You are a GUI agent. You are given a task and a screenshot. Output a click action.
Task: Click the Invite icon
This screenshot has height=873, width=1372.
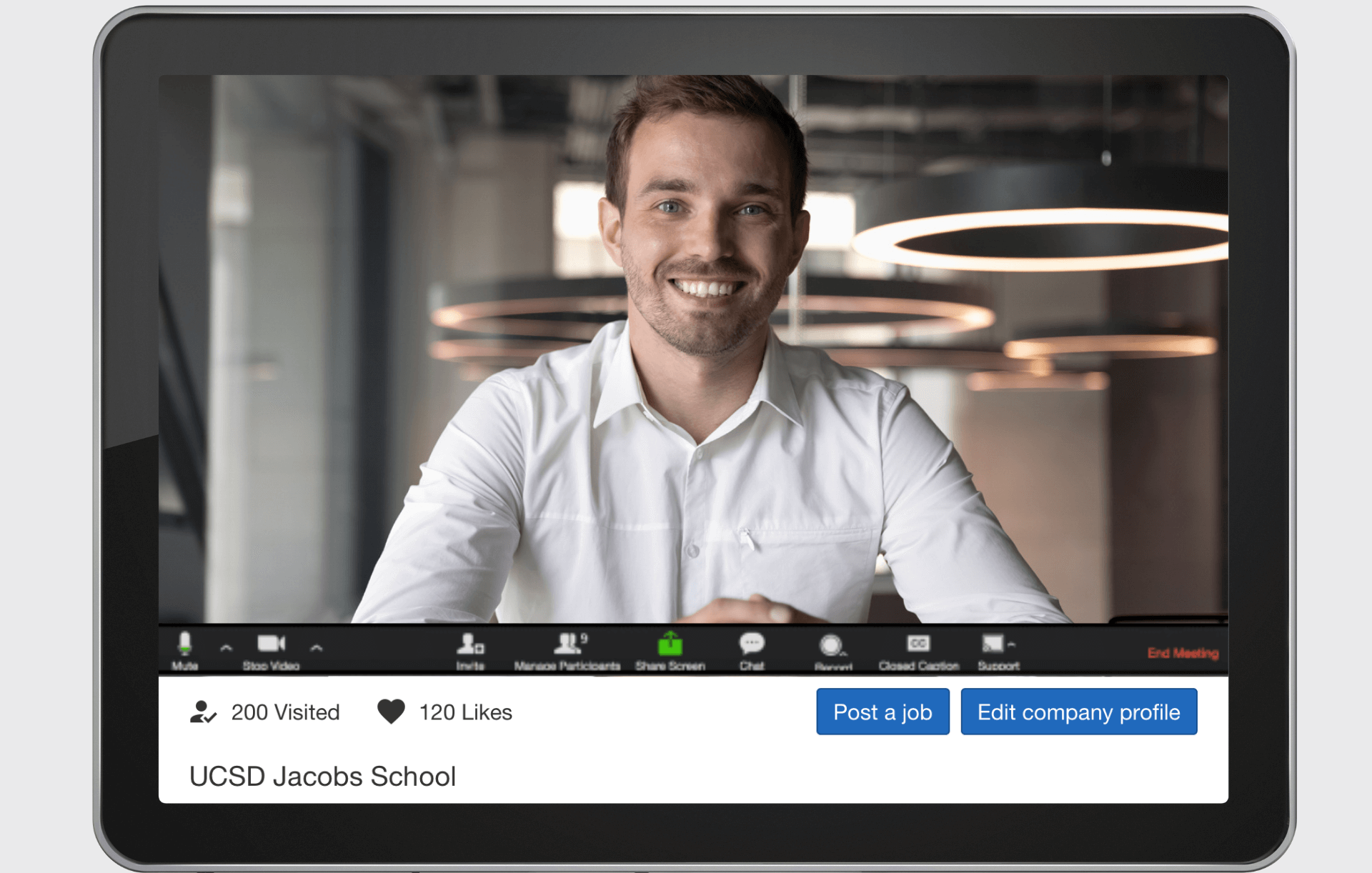click(469, 645)
